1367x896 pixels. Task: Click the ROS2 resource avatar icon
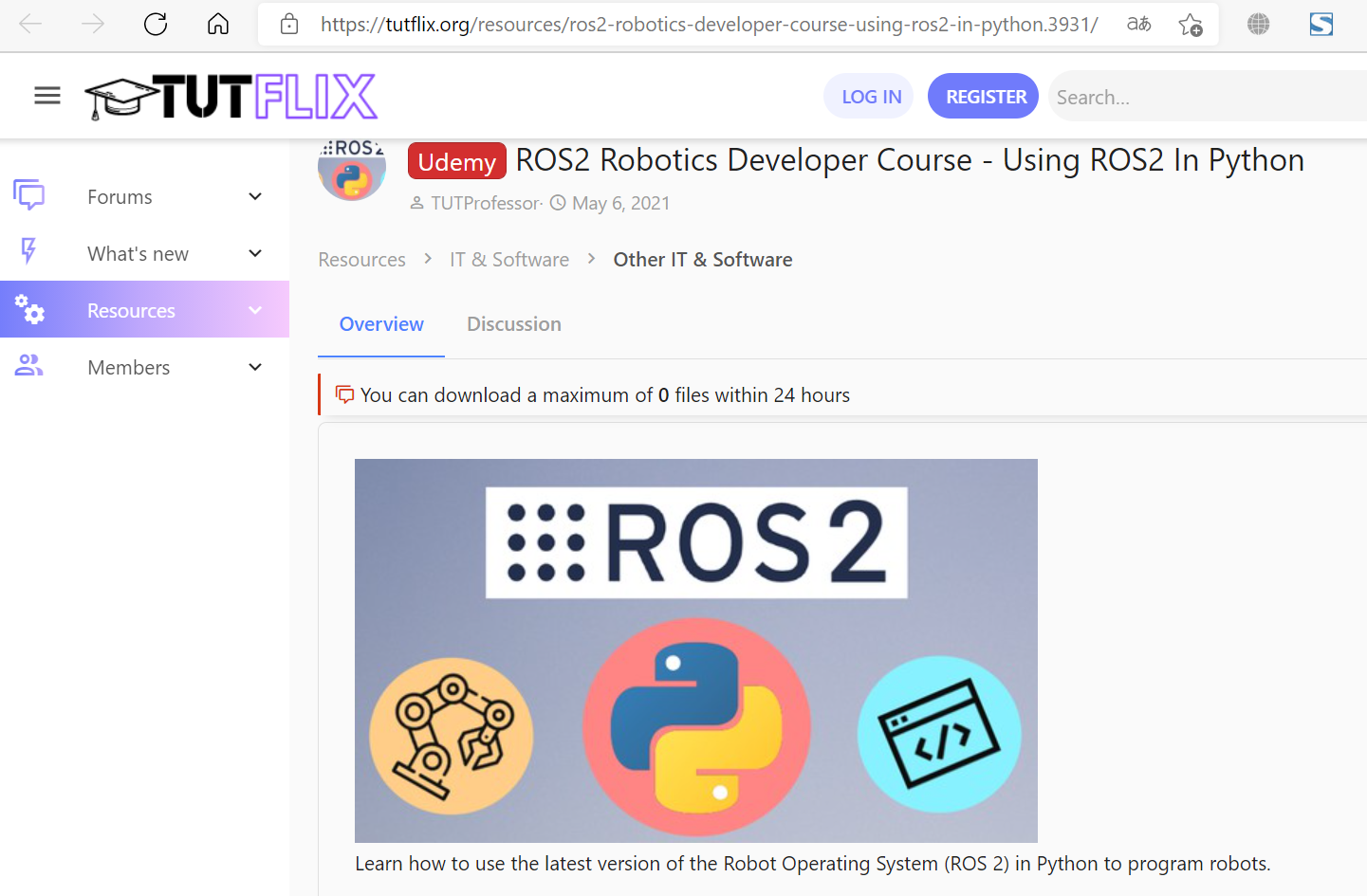click(x=351, y=171)
